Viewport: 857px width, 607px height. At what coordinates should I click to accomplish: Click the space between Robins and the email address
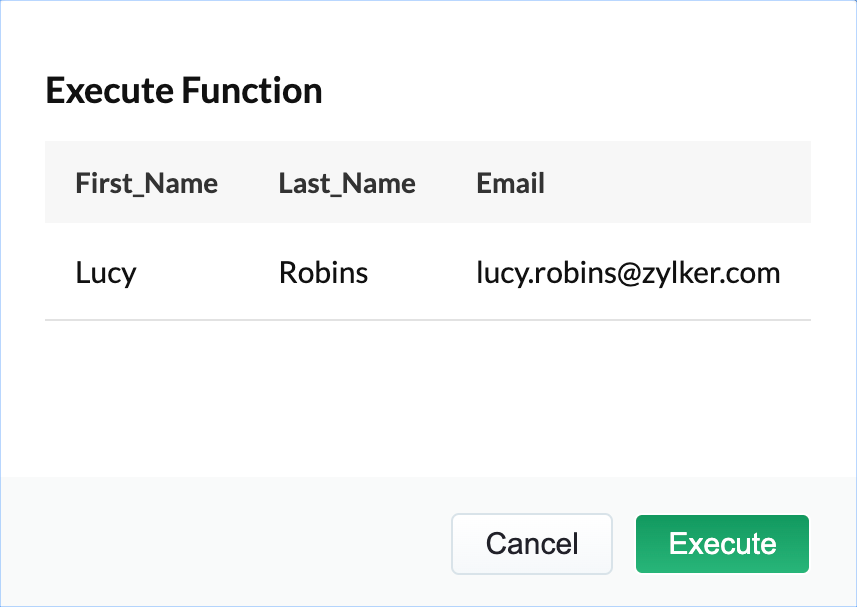[x=422, y=272]
